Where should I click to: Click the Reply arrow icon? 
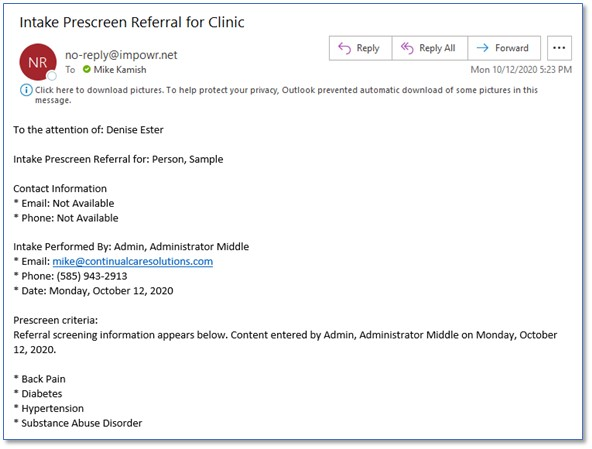344,48
